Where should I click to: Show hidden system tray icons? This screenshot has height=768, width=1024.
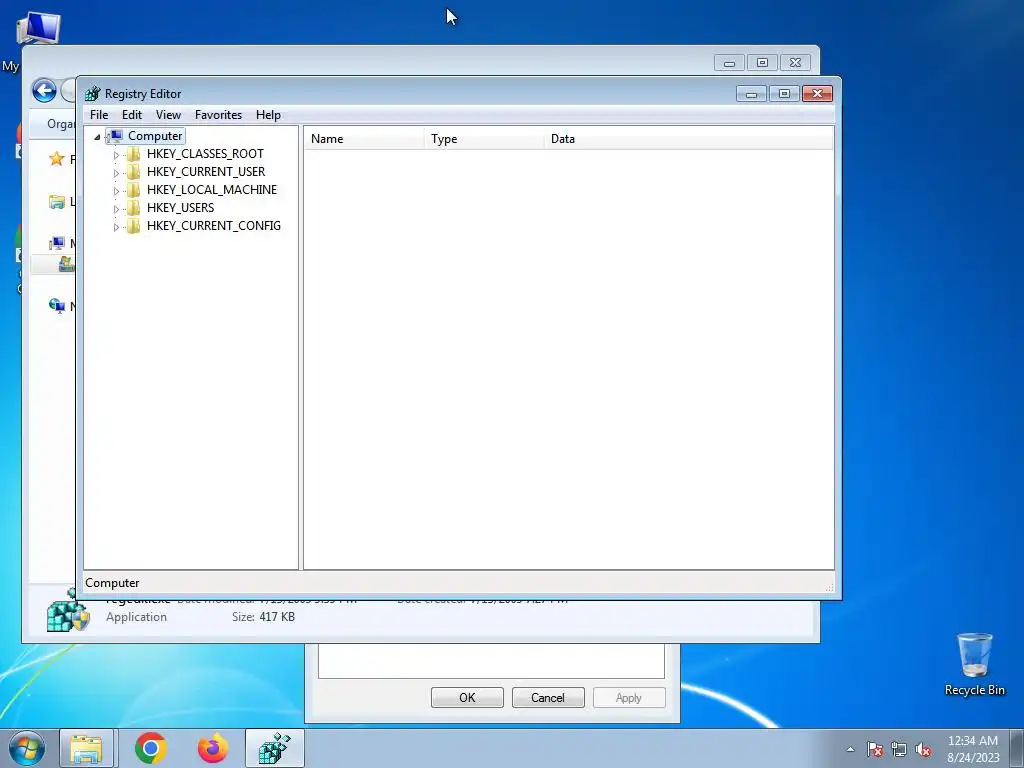(x=850, y=750)
